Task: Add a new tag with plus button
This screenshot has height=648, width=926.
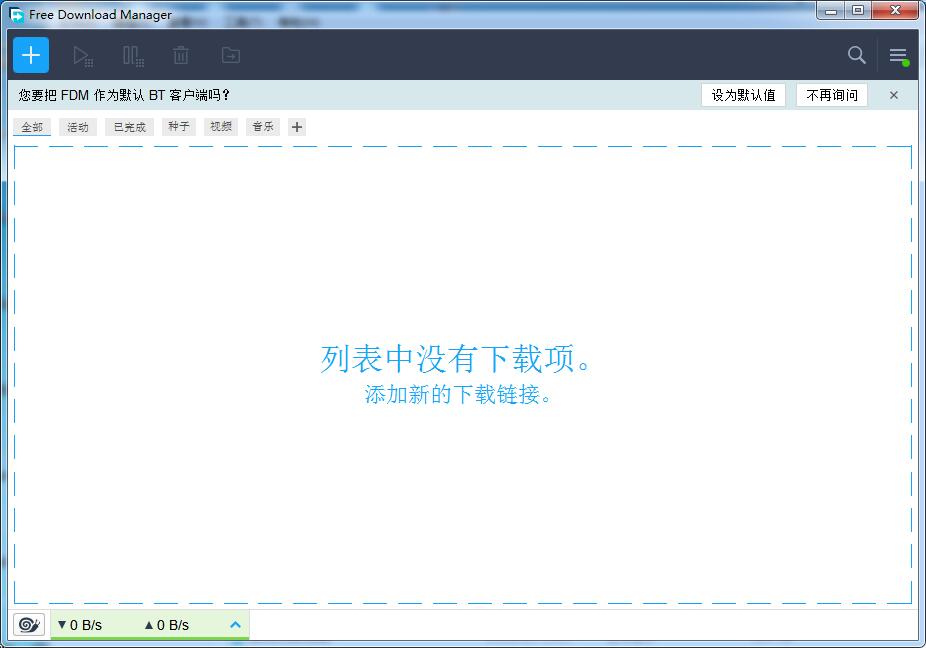Action: pos(297,127)
